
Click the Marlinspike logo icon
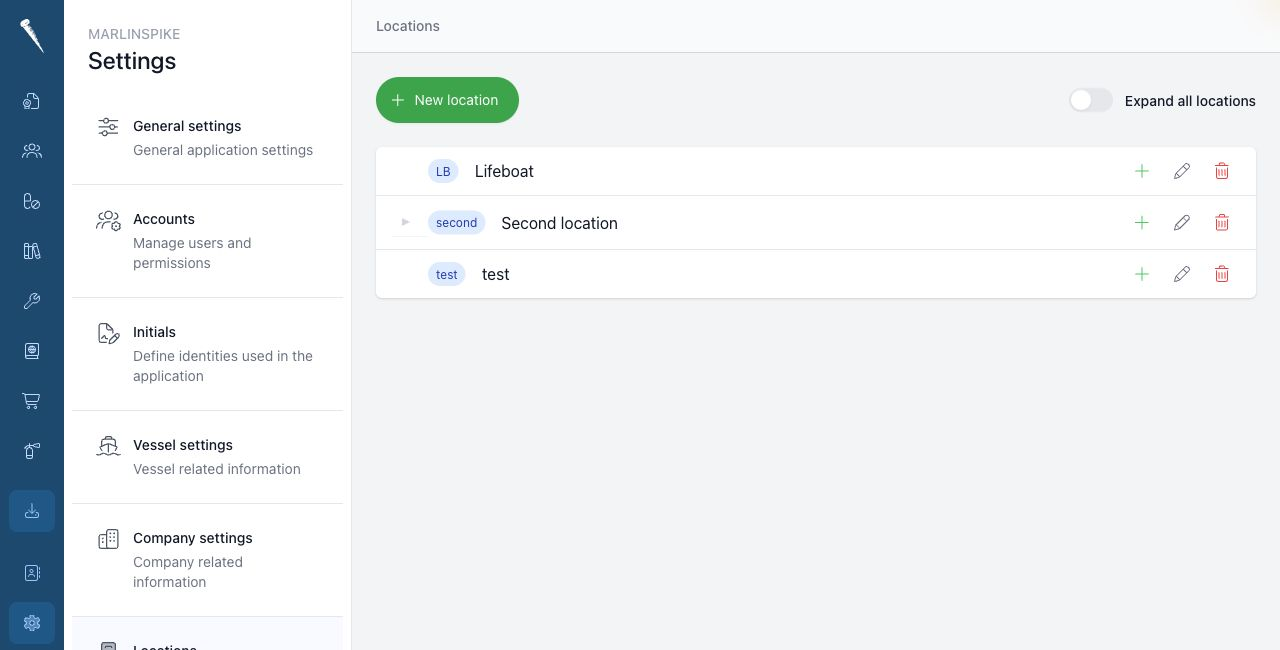click(32, 36)
